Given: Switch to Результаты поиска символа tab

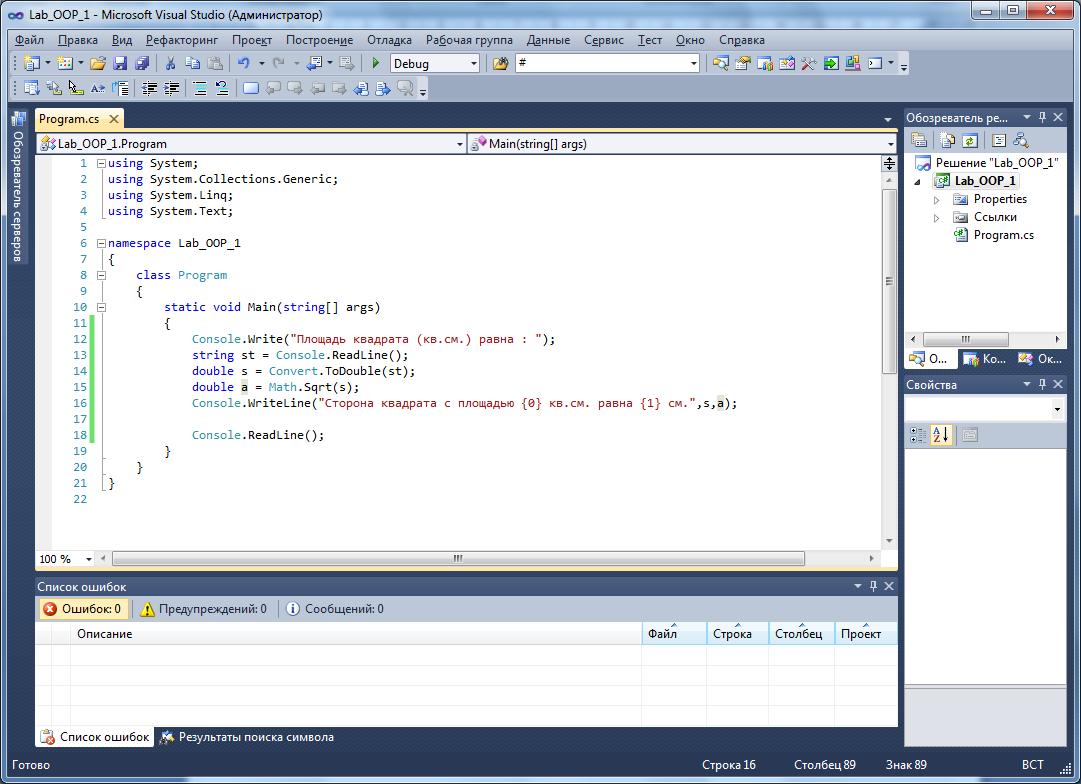Looking at the screenshot, I should (x=247, y=737).
